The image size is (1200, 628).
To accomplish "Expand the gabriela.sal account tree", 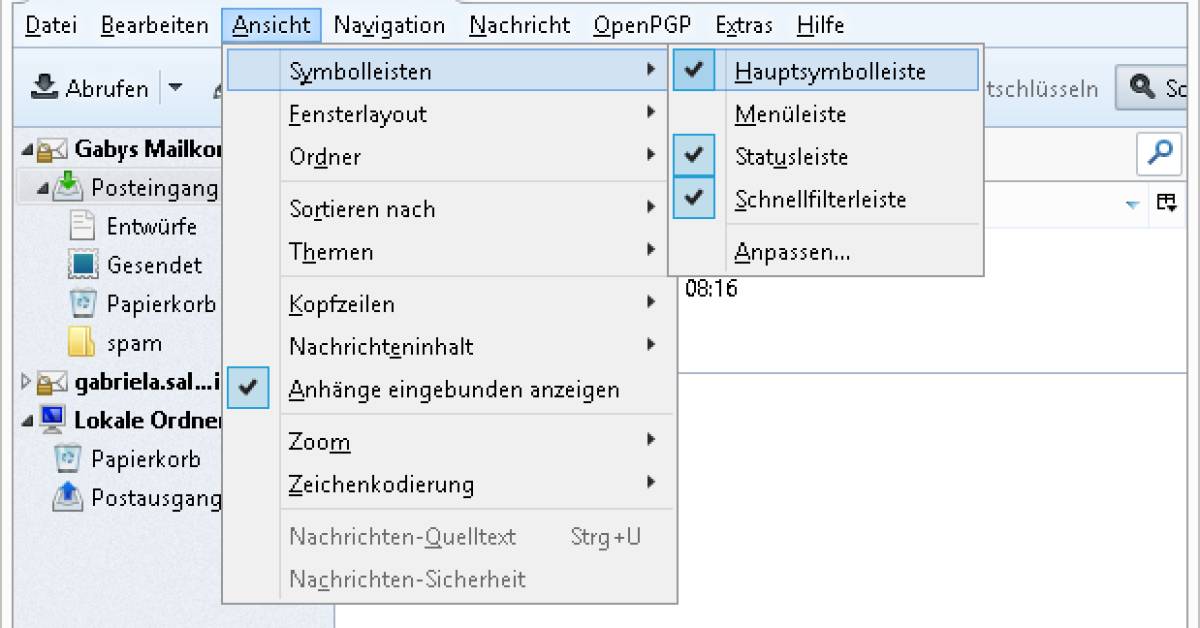I will tap(27, 382).
